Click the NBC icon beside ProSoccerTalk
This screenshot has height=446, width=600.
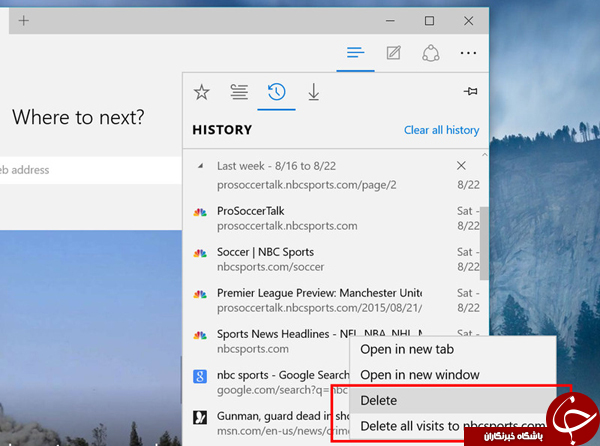click(200, 212)
